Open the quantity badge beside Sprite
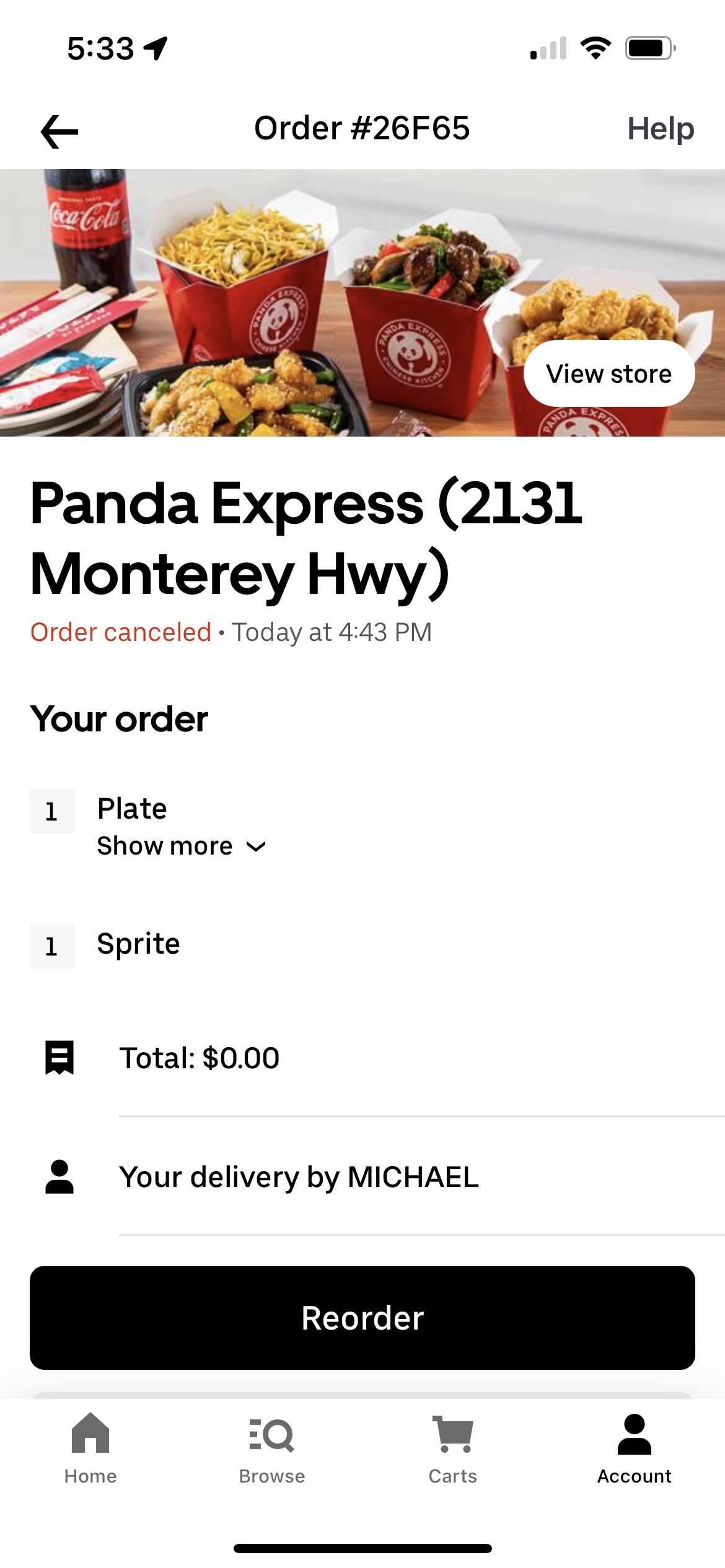Viewport: 725px width, 1568px height. 52,946
